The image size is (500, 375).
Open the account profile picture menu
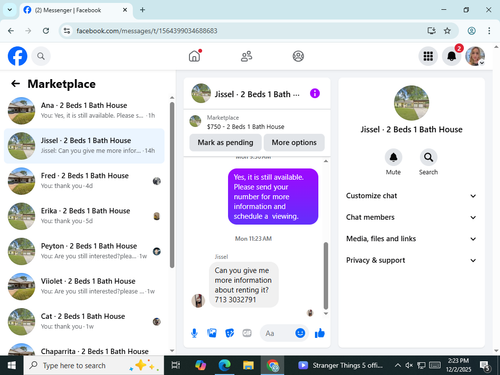[x=475, y=56]
